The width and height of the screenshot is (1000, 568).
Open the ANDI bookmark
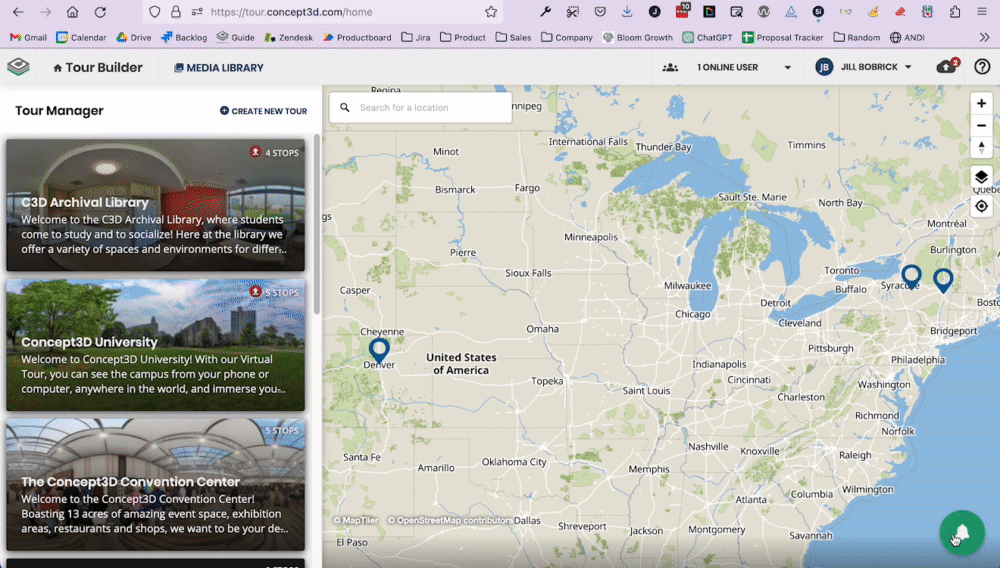point(908,38)
